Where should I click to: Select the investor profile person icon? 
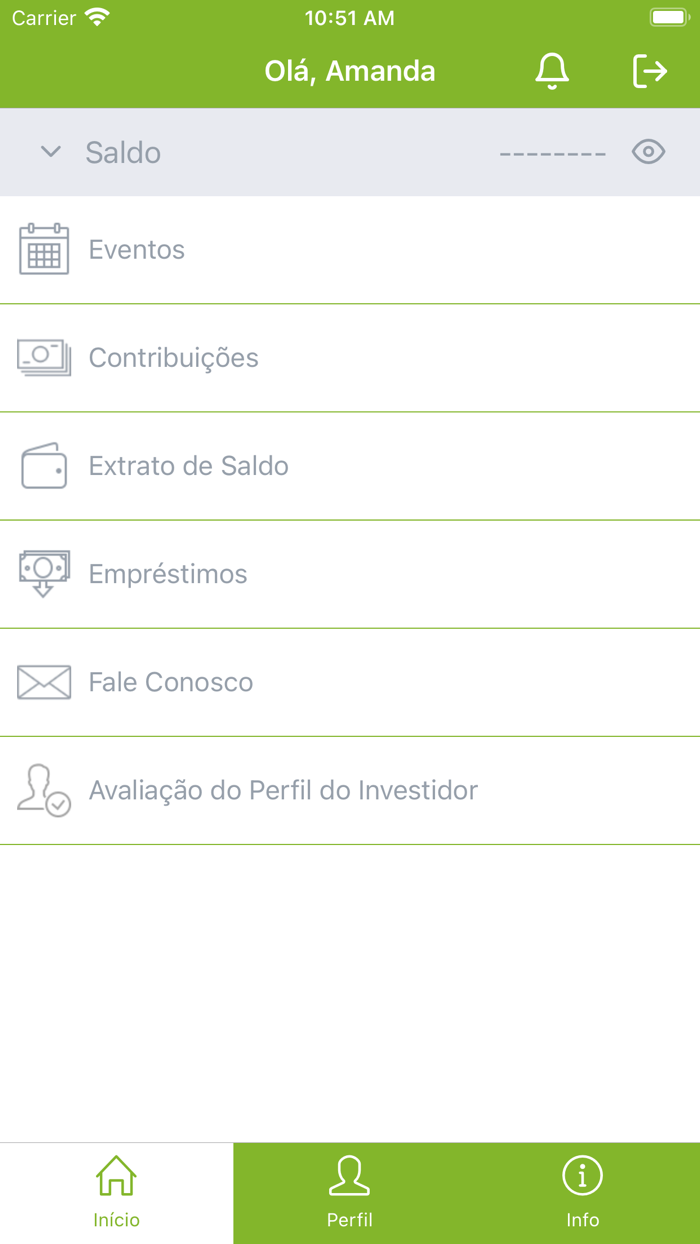pyautogui.click(x=44, y=790)
